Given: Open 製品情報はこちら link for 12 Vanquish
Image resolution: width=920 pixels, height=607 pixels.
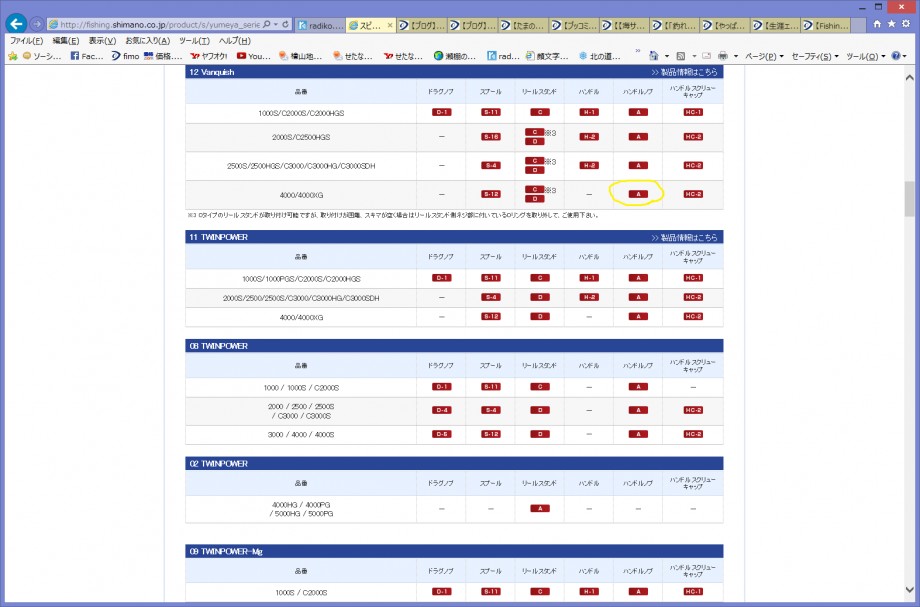Looking at the screenshot, I should point(684,72).
